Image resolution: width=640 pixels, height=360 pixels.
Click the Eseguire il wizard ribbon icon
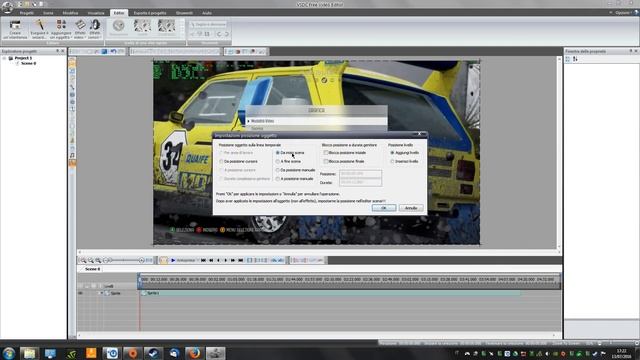(x=39, y=29)
